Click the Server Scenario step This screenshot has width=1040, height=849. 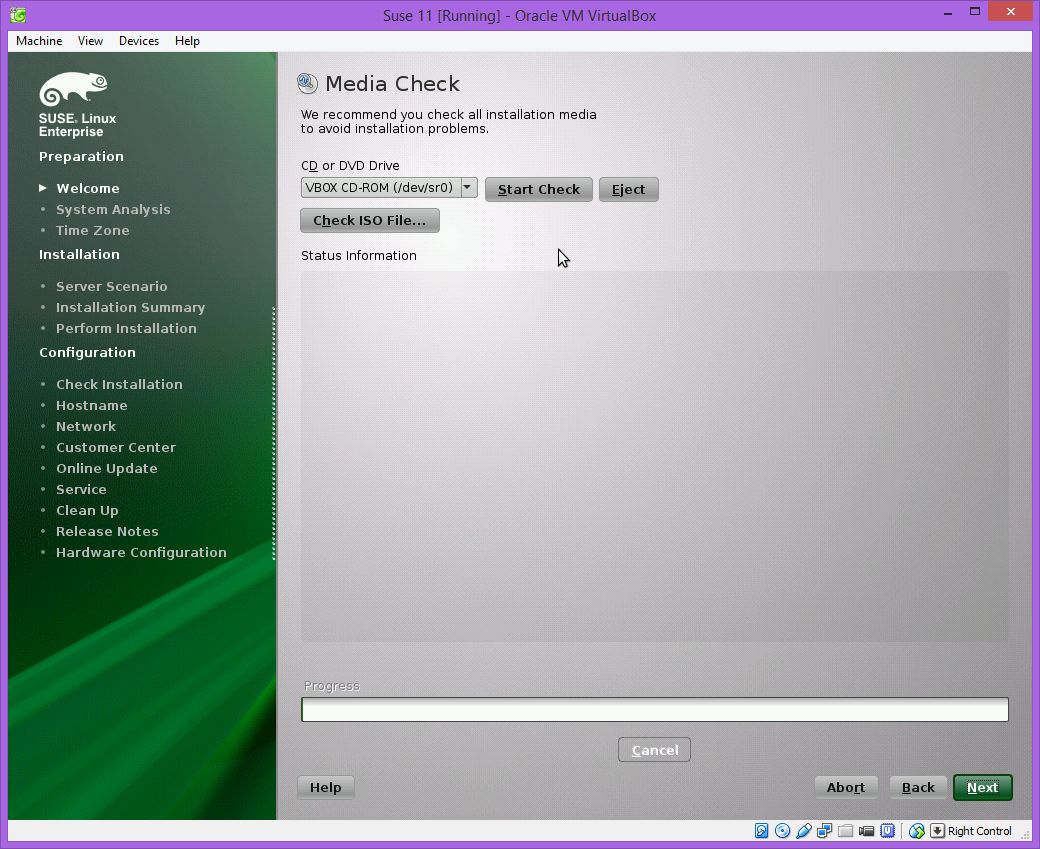click(x=111, y=287)
